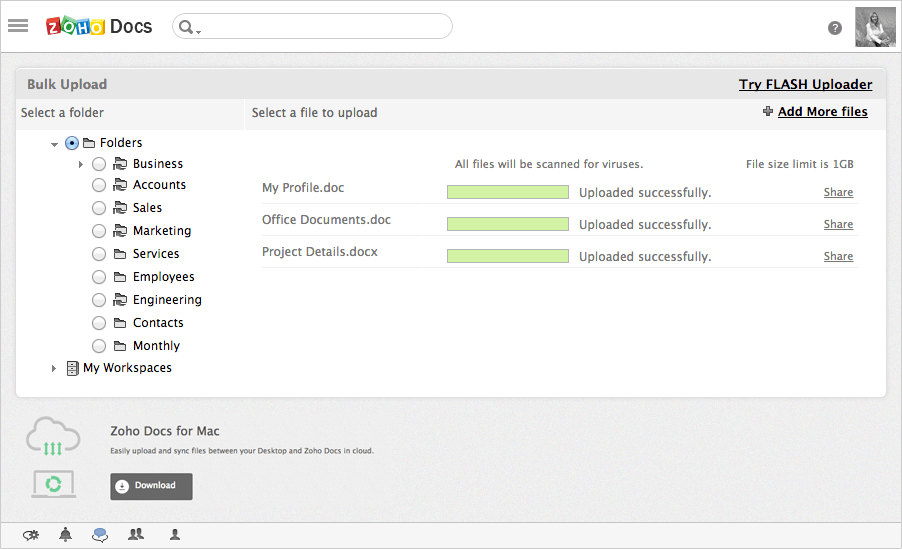Click the Monthly folder icon
Image resolution: width=902 pixels, height=549 pixels.
(120, 346)
